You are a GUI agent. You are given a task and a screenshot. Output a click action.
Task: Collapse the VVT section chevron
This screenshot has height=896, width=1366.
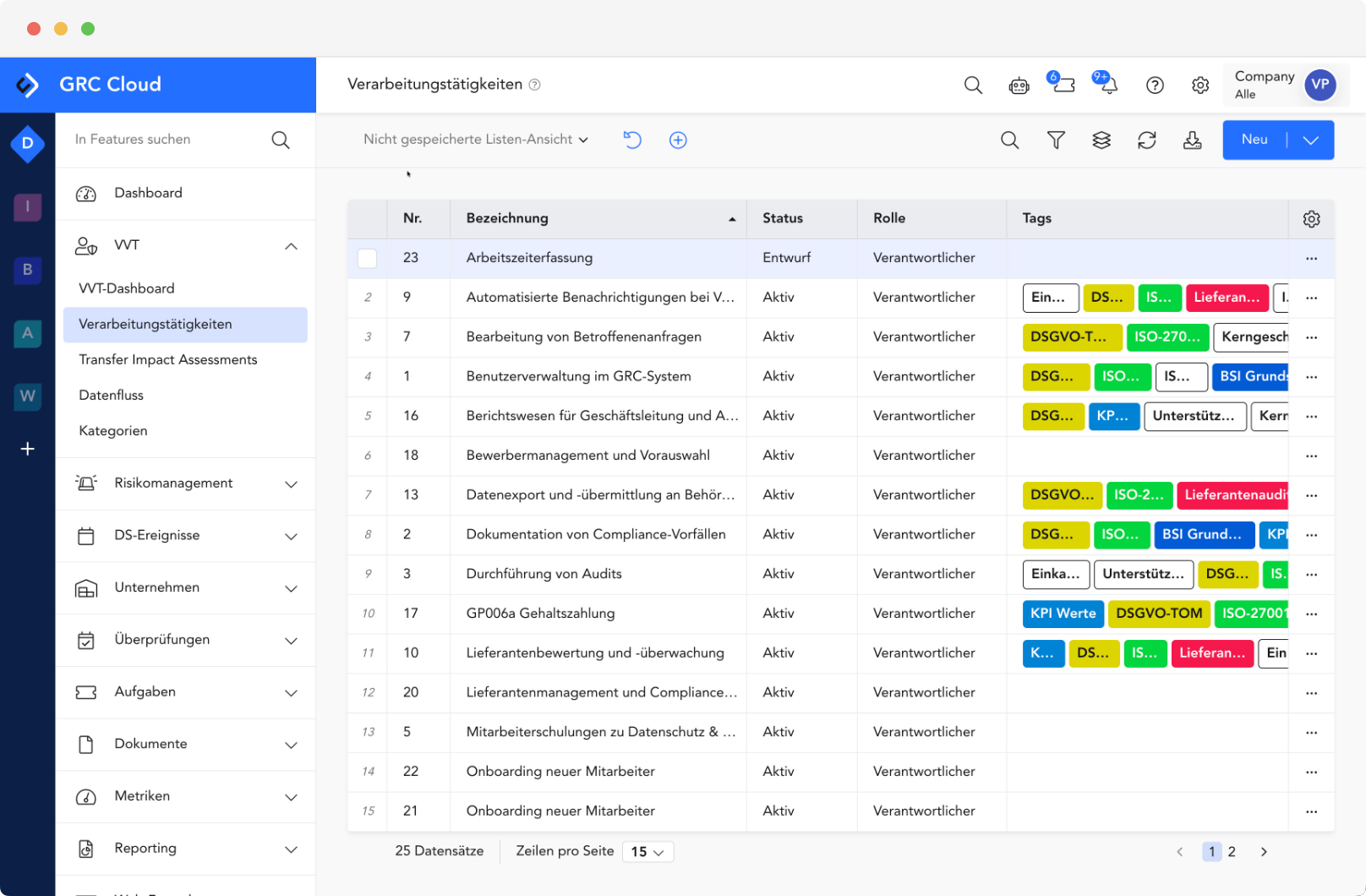click(292, 246)
